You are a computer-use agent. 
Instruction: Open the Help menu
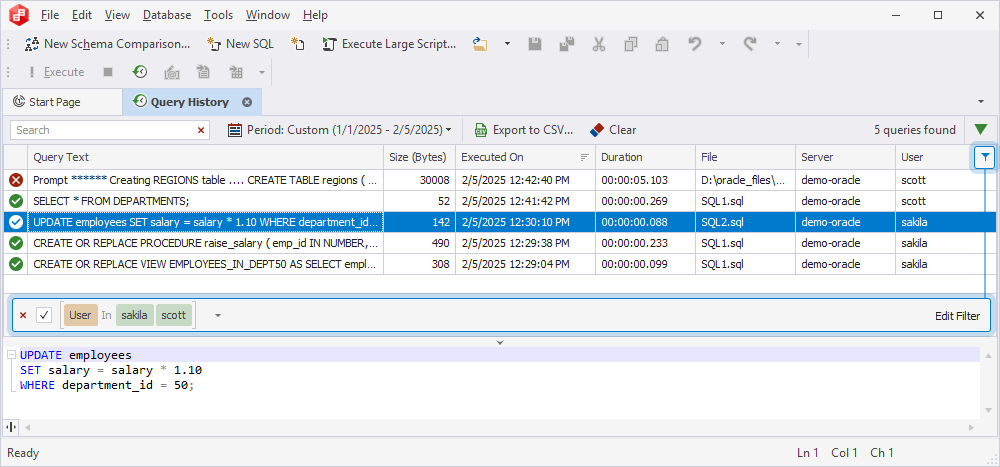point(315,15)
